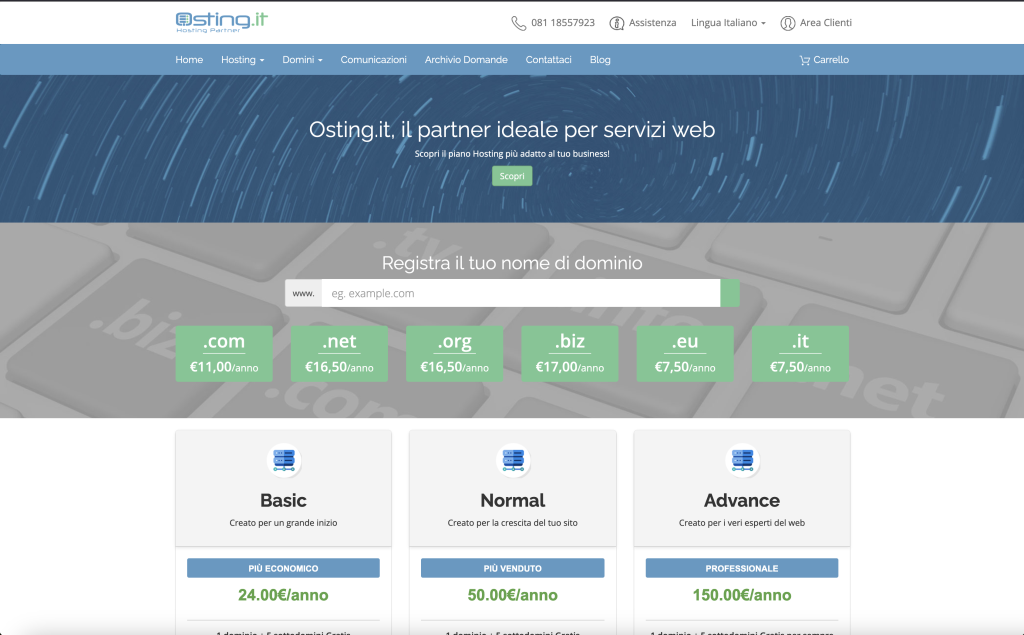
Task: Open the Carrello shopping cart icon
Action: pos(805,60)
